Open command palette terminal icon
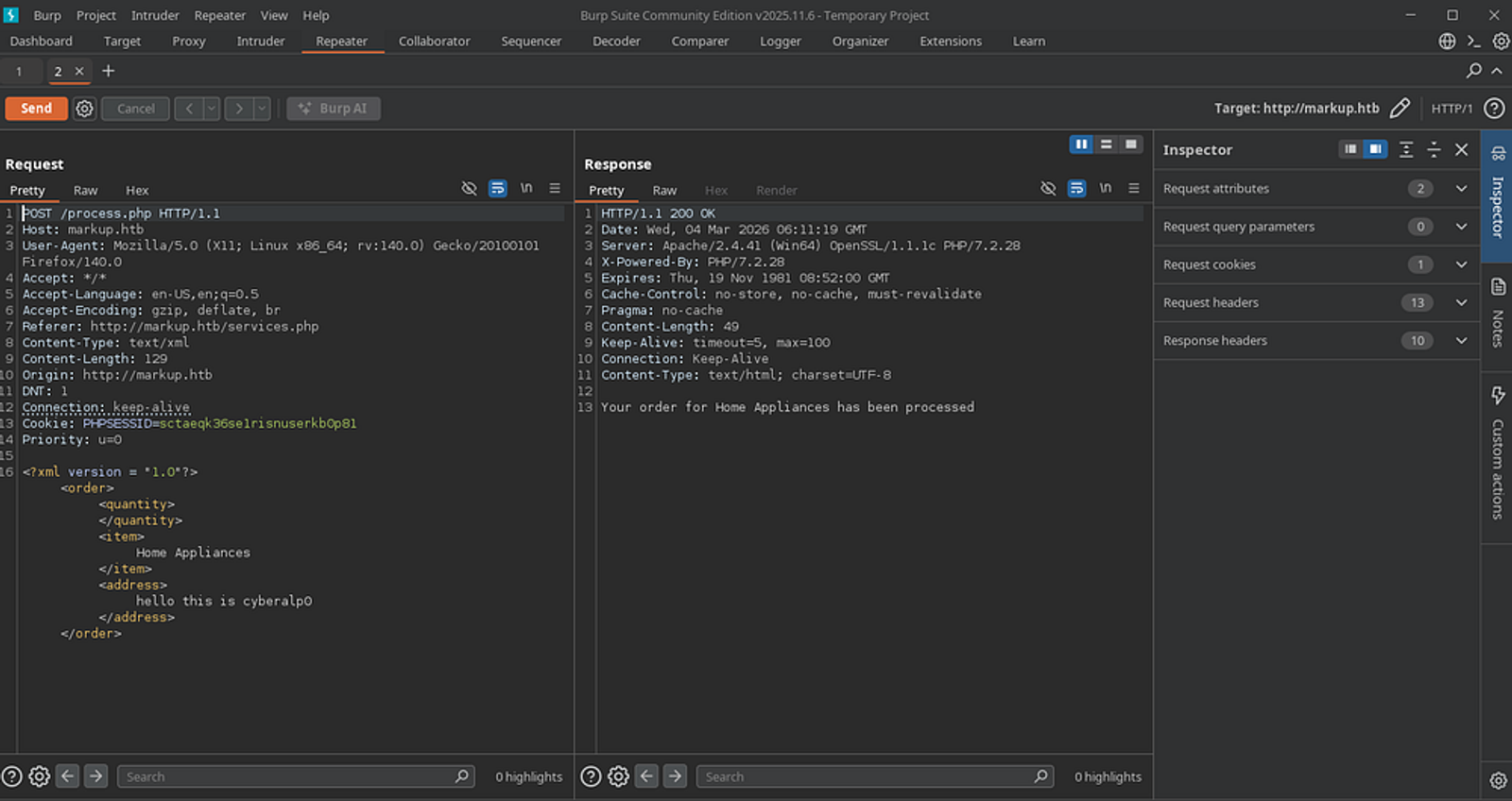 coord(1473,41)
